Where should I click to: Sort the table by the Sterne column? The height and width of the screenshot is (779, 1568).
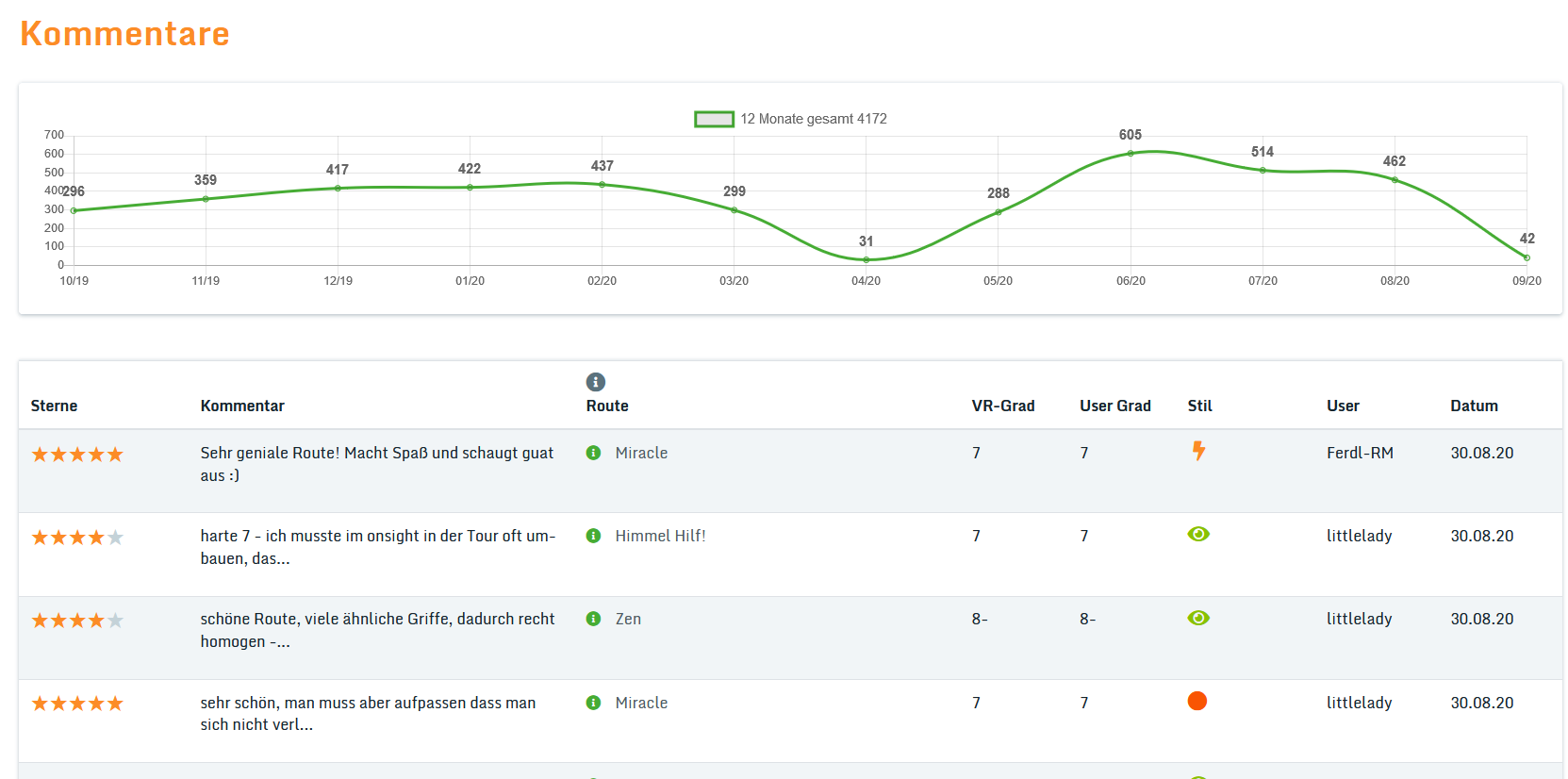[54, 406]
